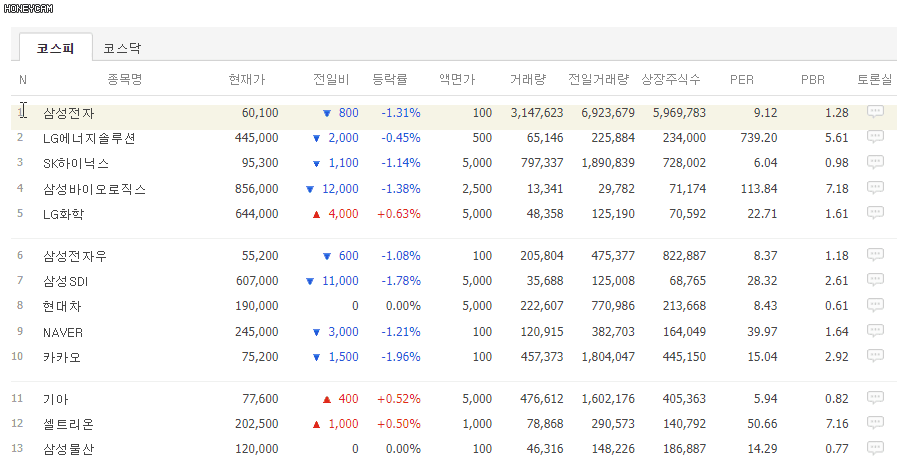Select the 202,500 current price cell
Screen dimensions: 897x457
tap(257, 424)
